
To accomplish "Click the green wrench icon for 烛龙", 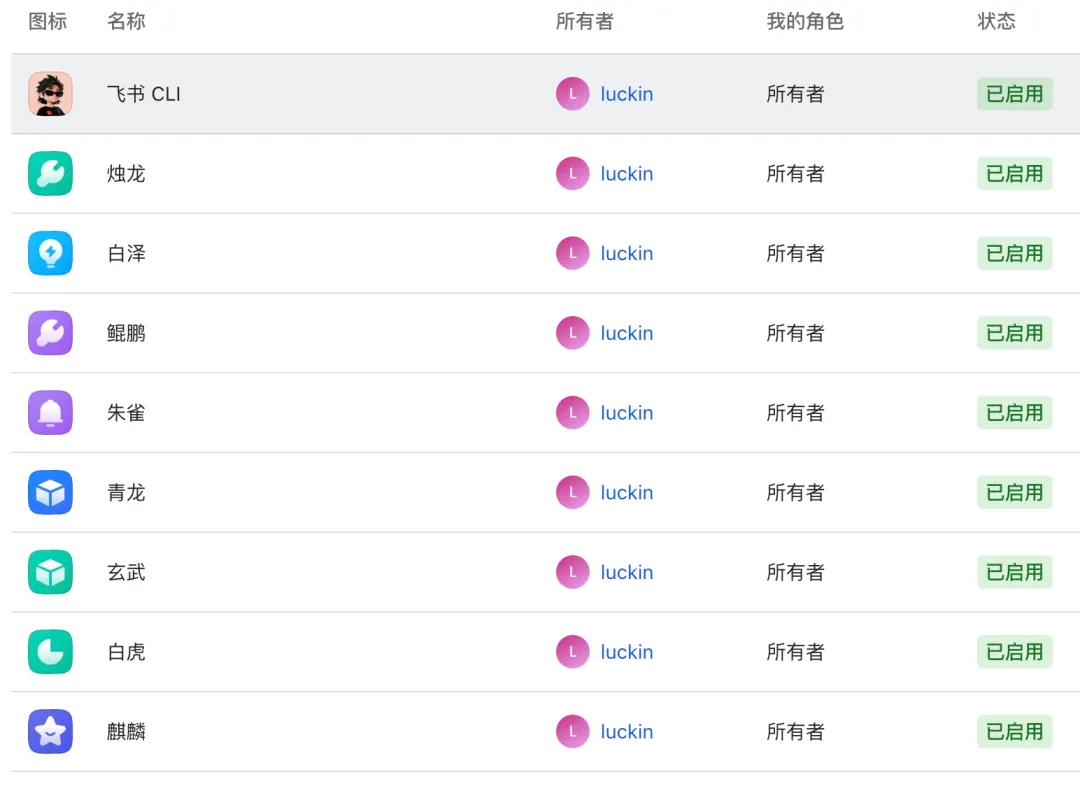I will 50,174.
